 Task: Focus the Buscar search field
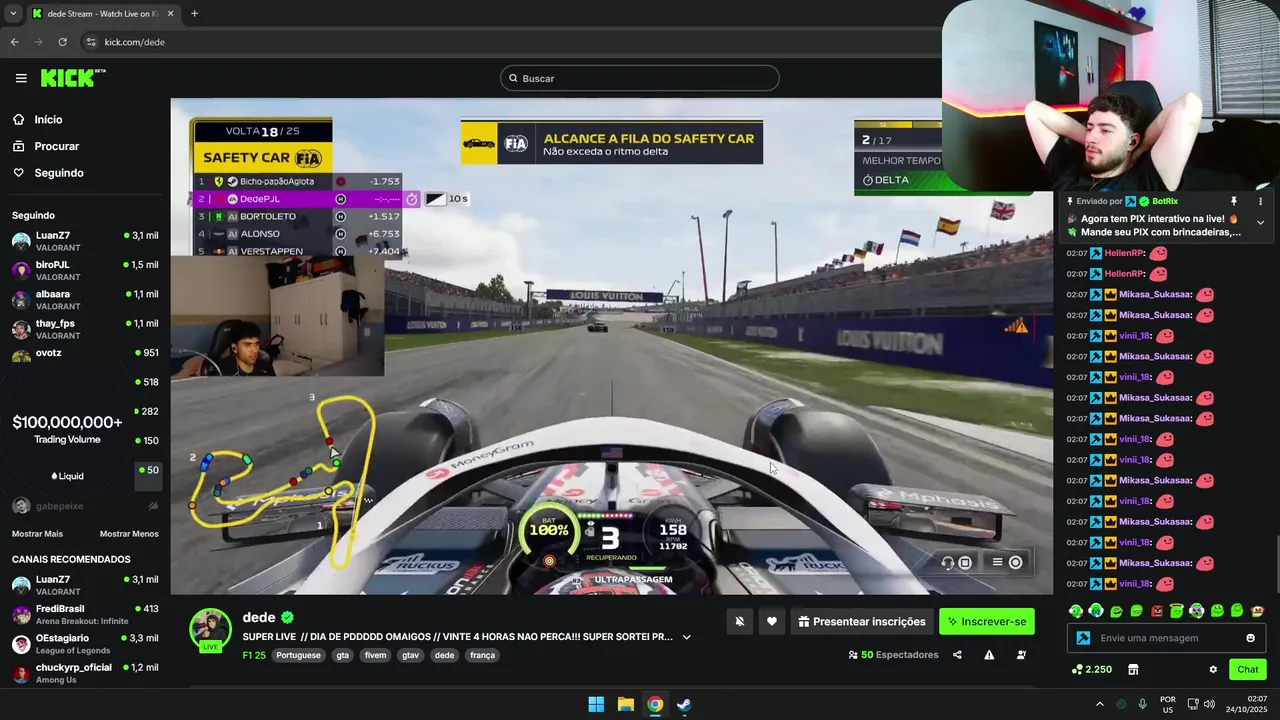[x=639, y=78]
